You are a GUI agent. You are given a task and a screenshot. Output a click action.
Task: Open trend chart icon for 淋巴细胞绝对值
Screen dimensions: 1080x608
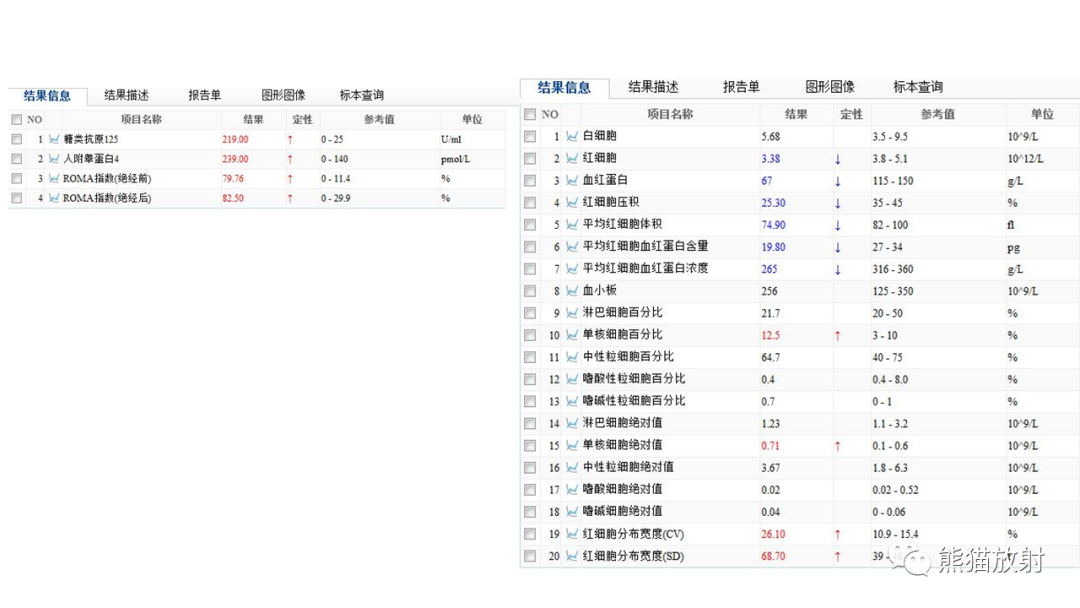[x=572, y=423]
